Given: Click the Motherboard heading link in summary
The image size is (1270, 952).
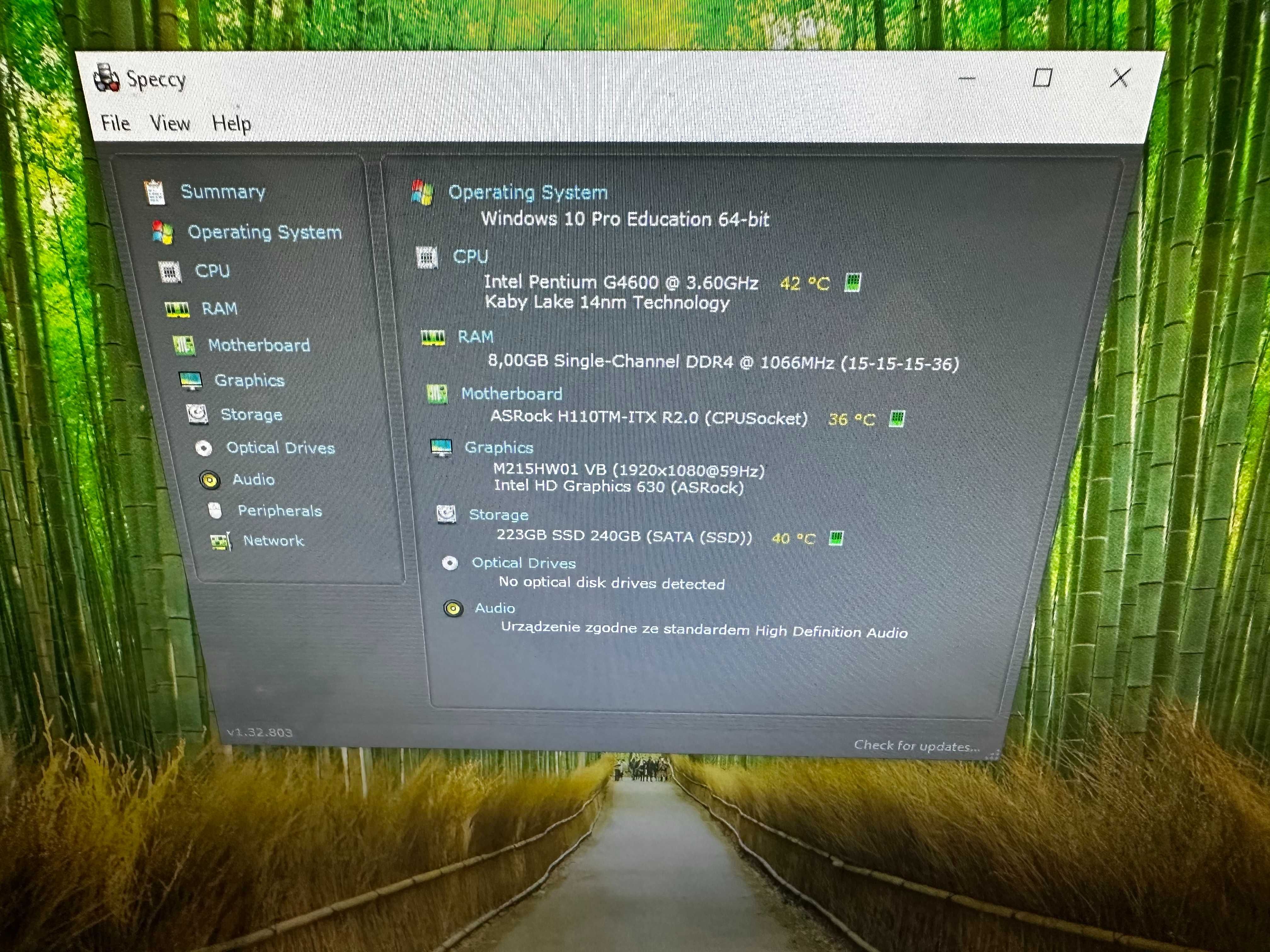Looking at the screenshot, I should tap(512, 394).
